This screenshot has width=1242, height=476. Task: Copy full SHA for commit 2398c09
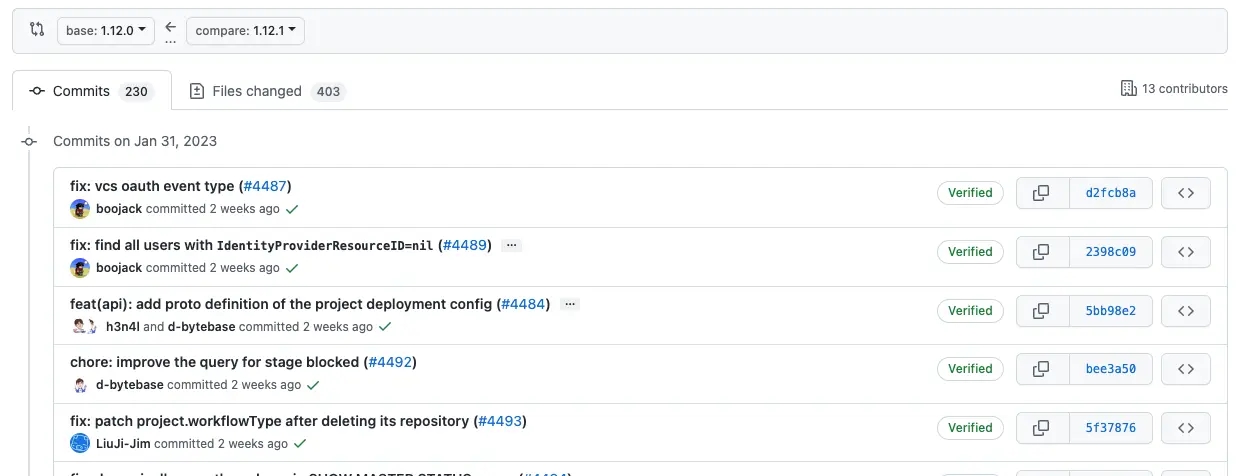pos(1041,252)
